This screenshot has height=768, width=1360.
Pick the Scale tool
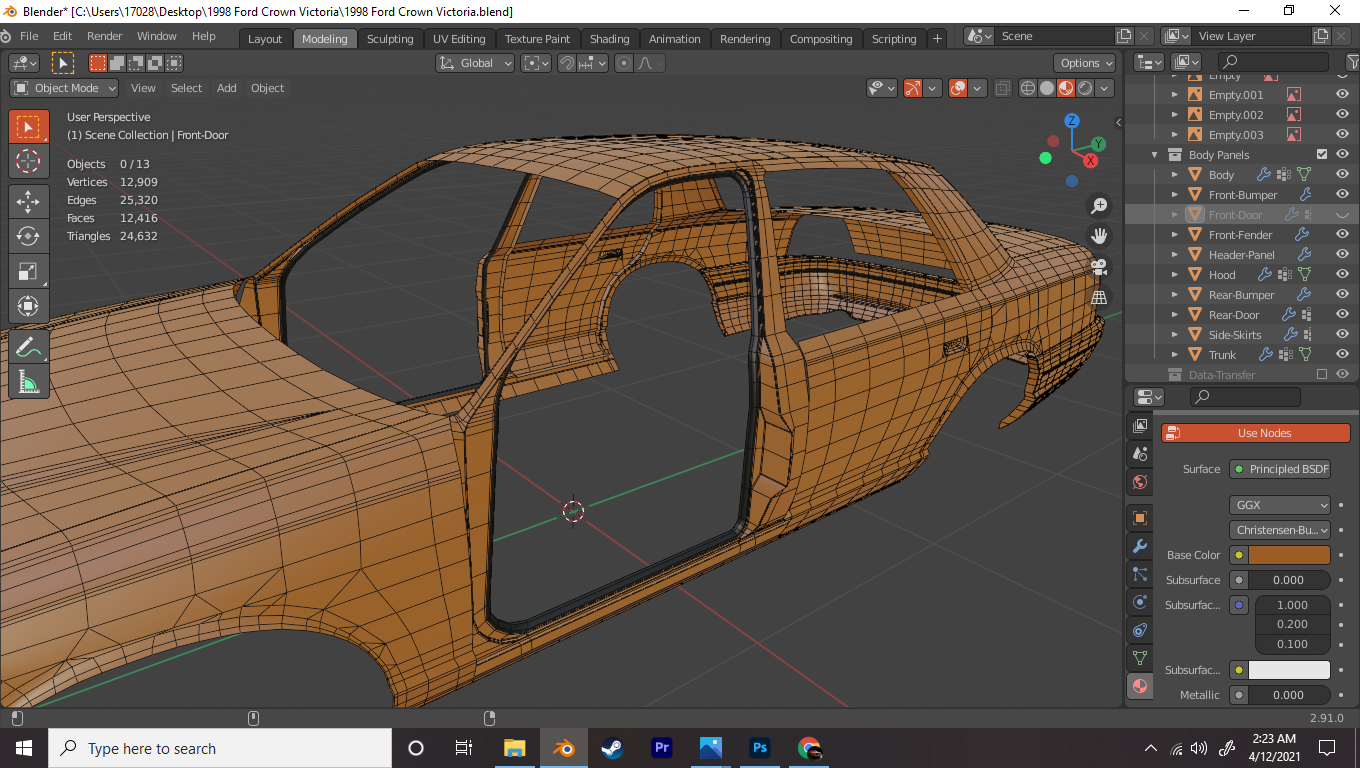coord(28,271)
